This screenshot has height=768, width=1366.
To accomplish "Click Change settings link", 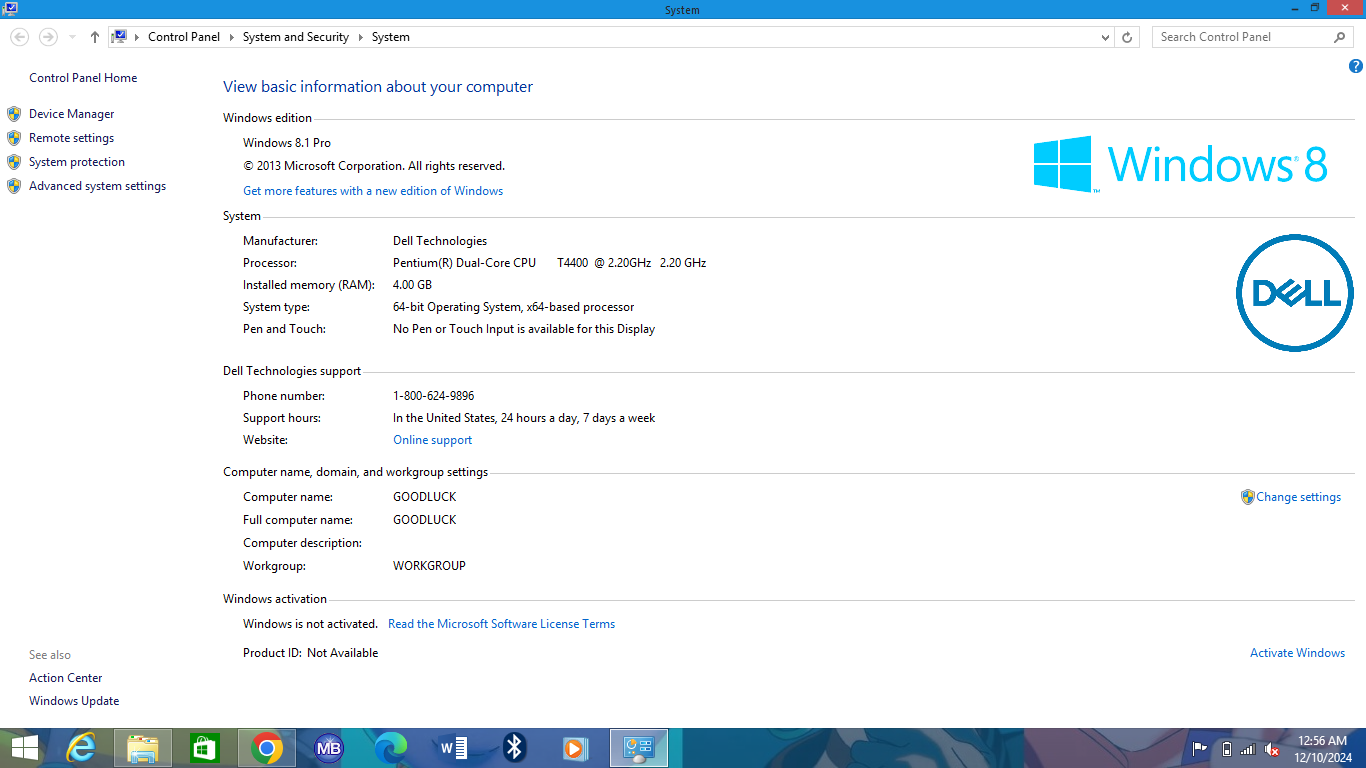I will [1299, 497].
